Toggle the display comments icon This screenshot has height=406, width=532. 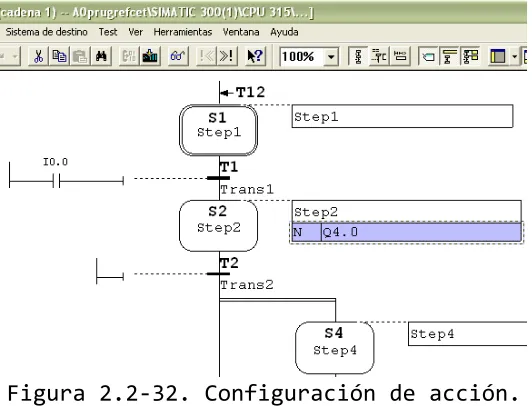(x=429, y=56)
